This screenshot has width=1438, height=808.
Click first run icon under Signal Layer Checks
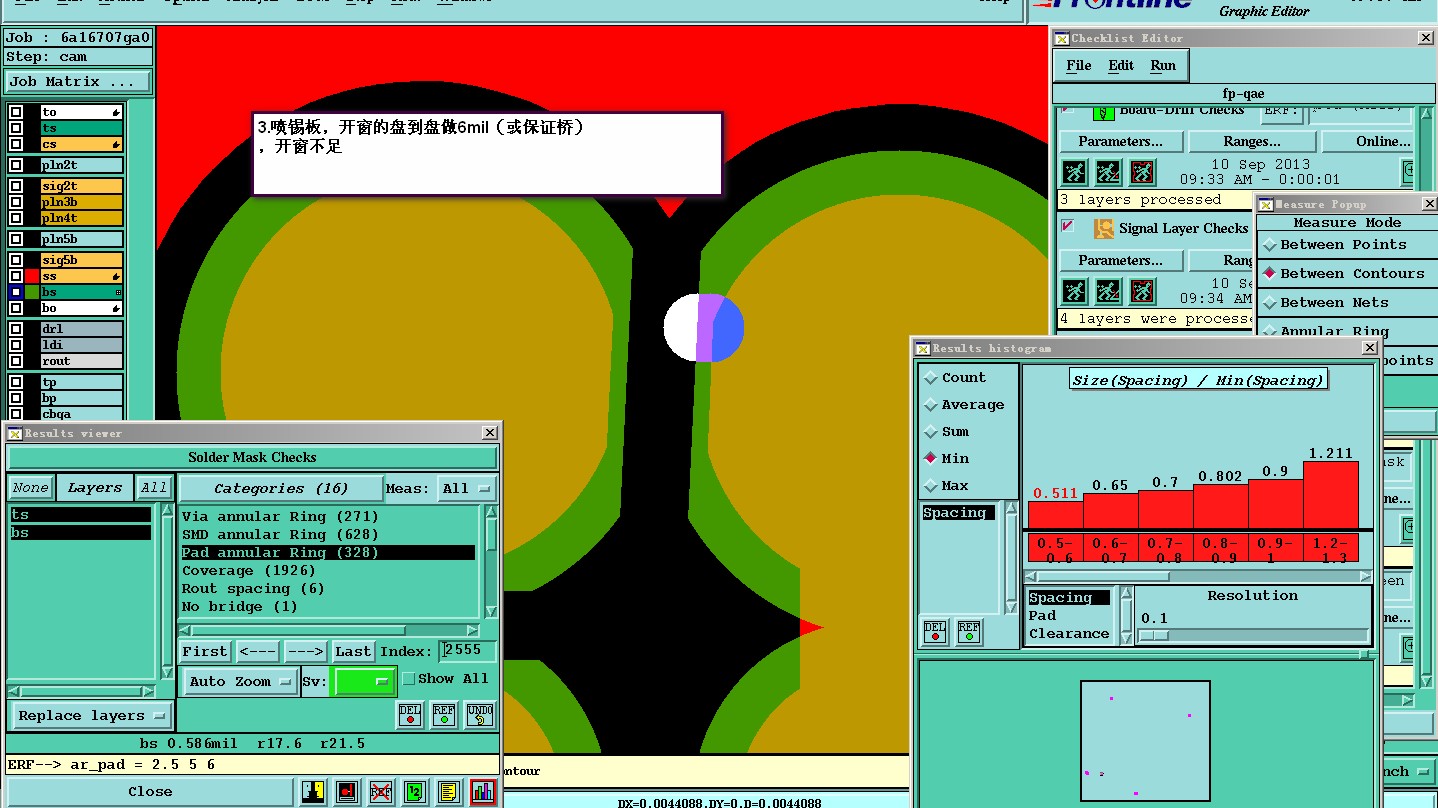[x=1074, y=291]
